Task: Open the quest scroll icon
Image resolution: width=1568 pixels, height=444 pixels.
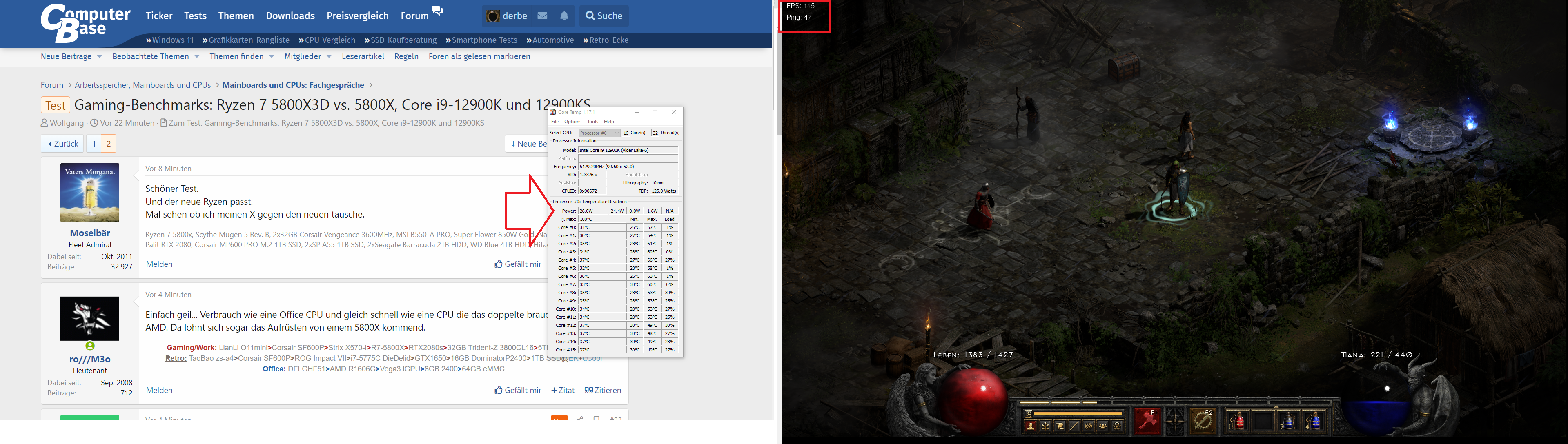Action: point(1060,426)
